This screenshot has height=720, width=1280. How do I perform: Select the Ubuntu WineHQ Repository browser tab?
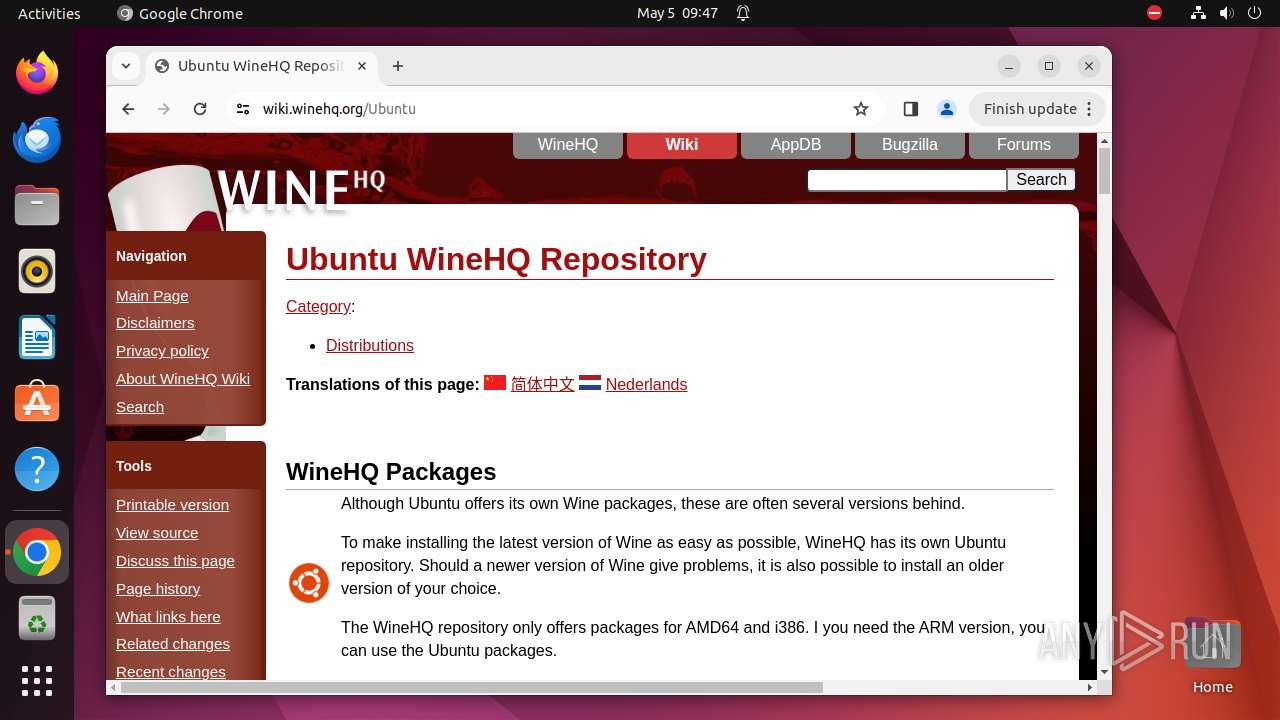(x=262, y=66)
